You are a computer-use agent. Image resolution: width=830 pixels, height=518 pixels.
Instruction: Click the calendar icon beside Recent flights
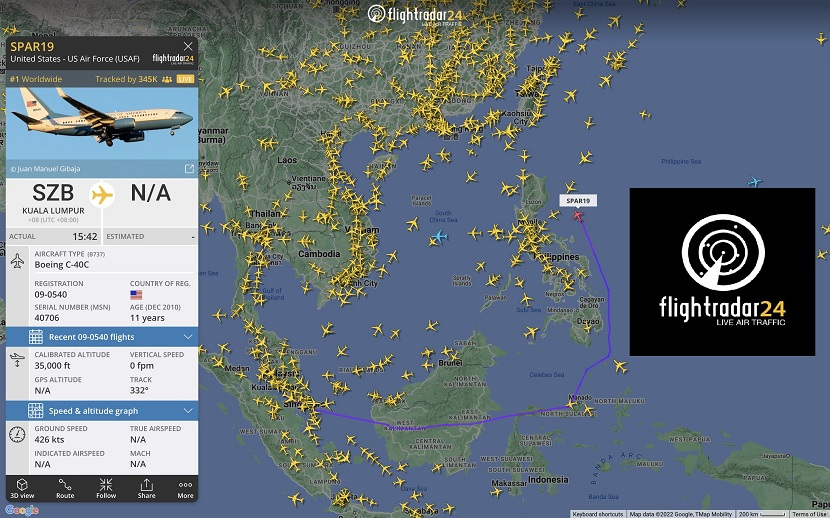pos(35,337)
